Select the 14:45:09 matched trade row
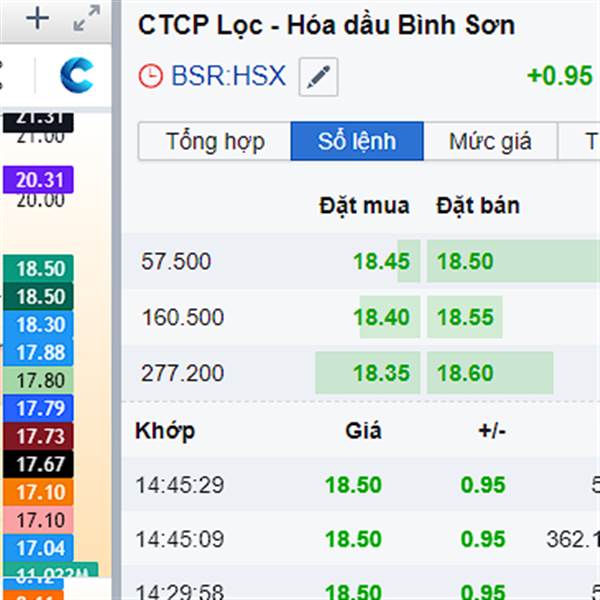The height and width of the screenshot is (600, 600). click(x=361, y=539)
